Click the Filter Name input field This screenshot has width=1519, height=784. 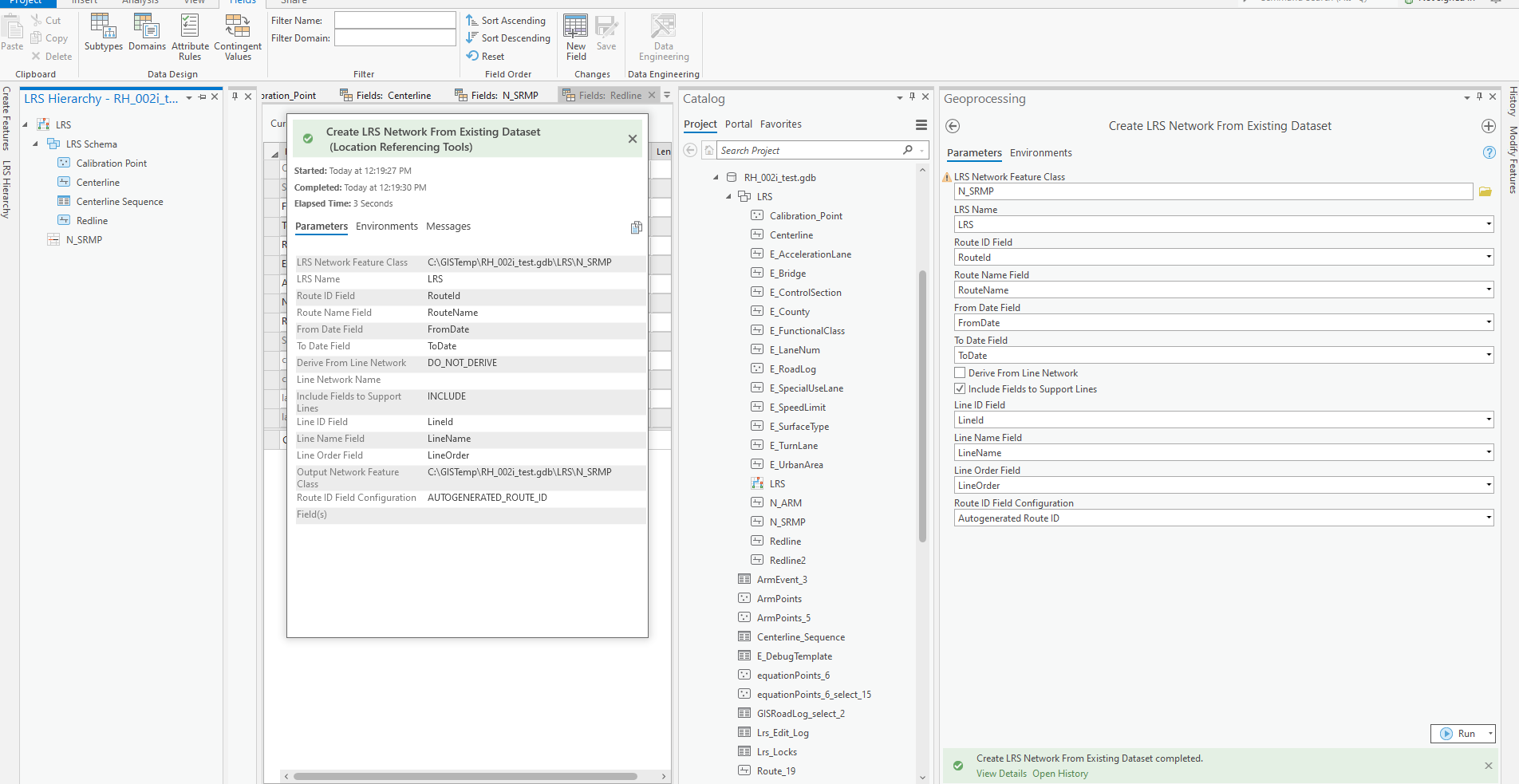pyautogui.click(x=395, y=20)
